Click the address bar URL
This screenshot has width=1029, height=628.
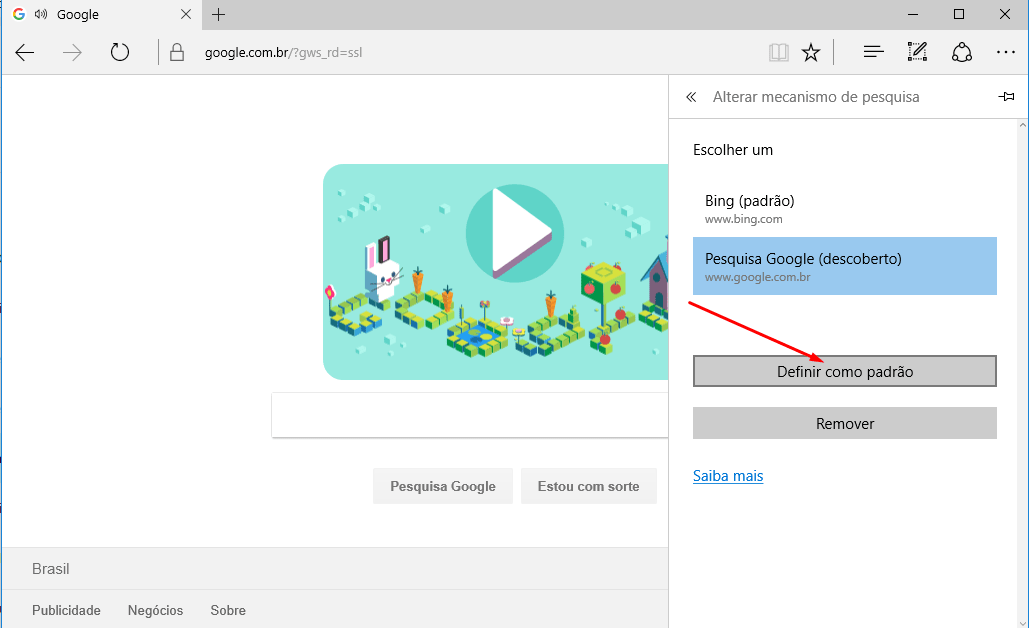pos(283,52)
